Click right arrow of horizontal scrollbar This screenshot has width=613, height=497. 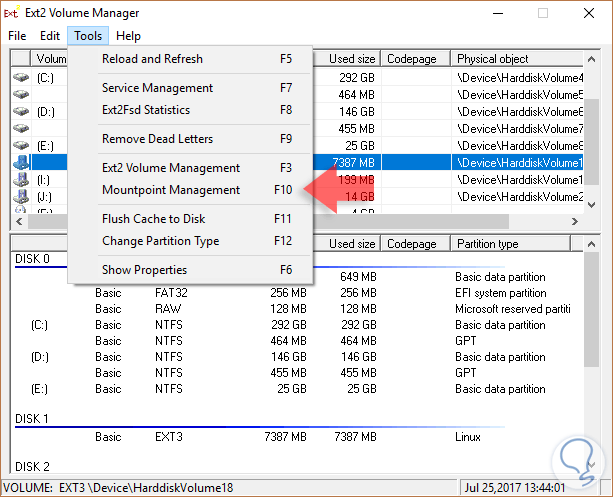[574, 221]
